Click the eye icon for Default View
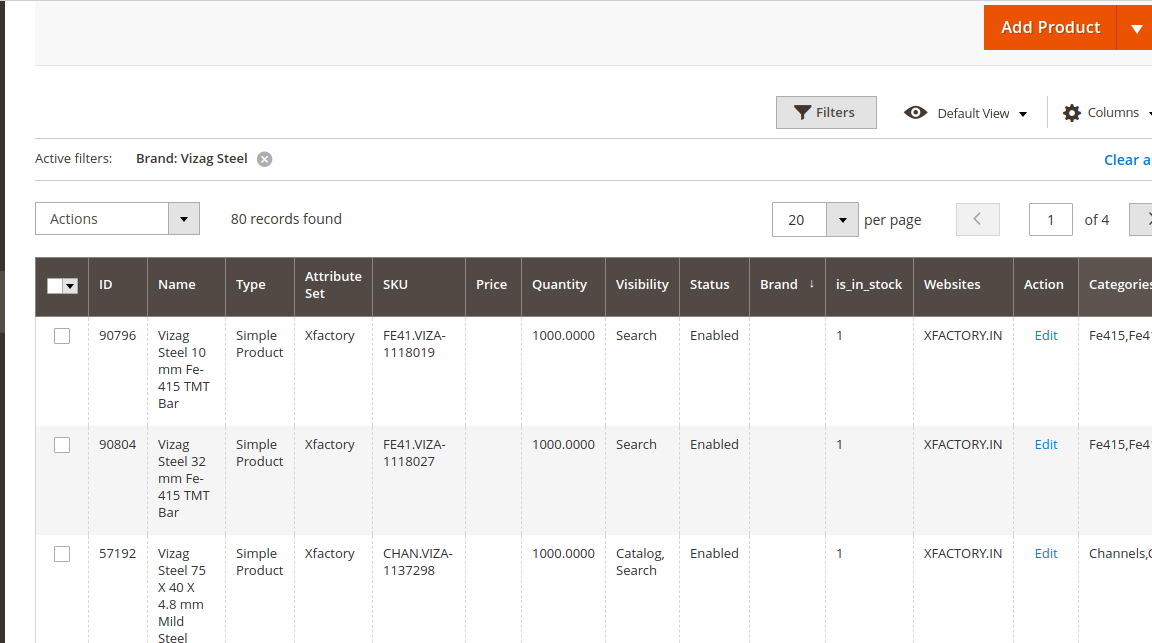Viewport: 1152px width, 643px height. (915, 112)
